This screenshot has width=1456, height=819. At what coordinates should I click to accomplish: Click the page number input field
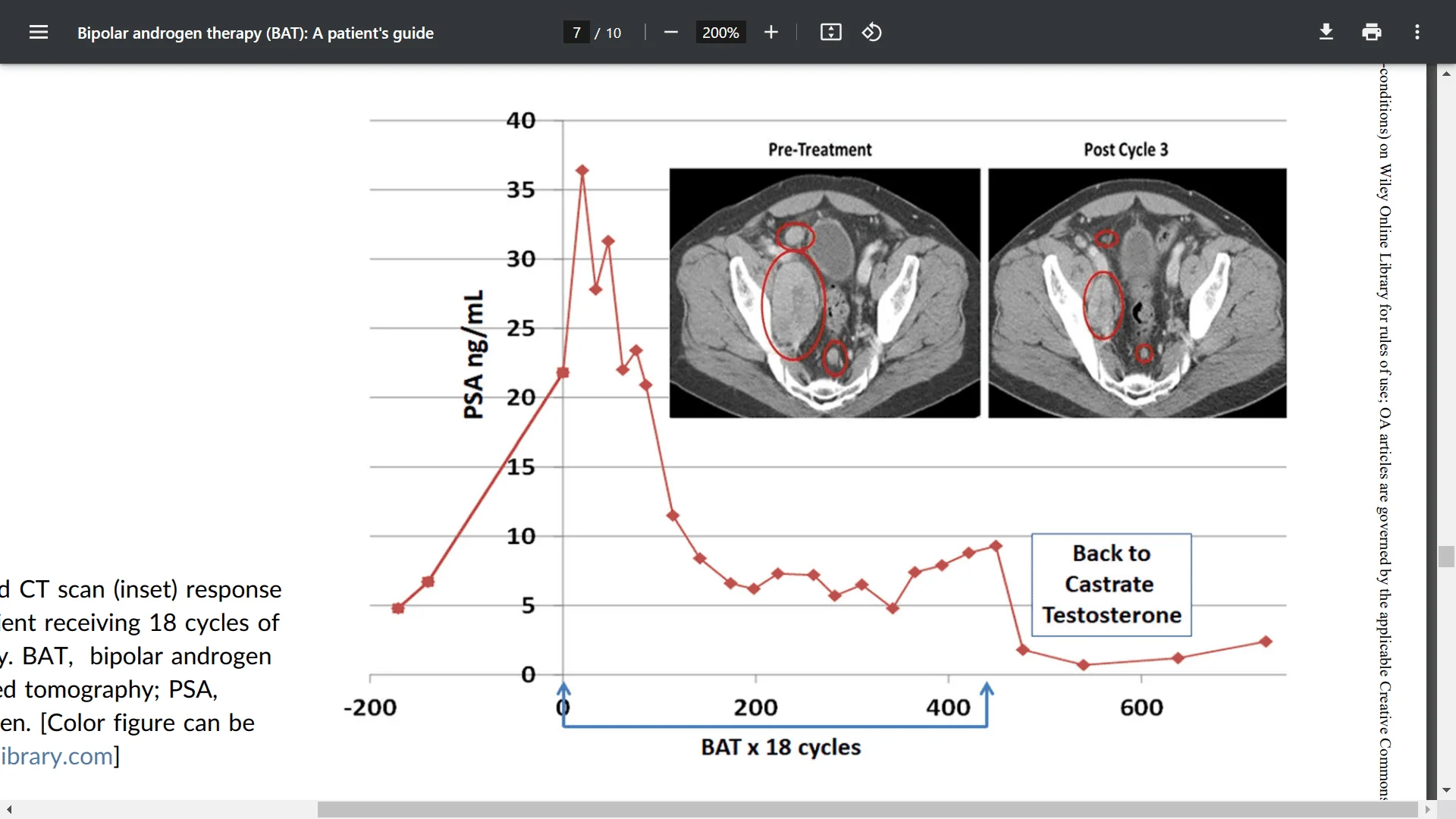click(576, 33)
